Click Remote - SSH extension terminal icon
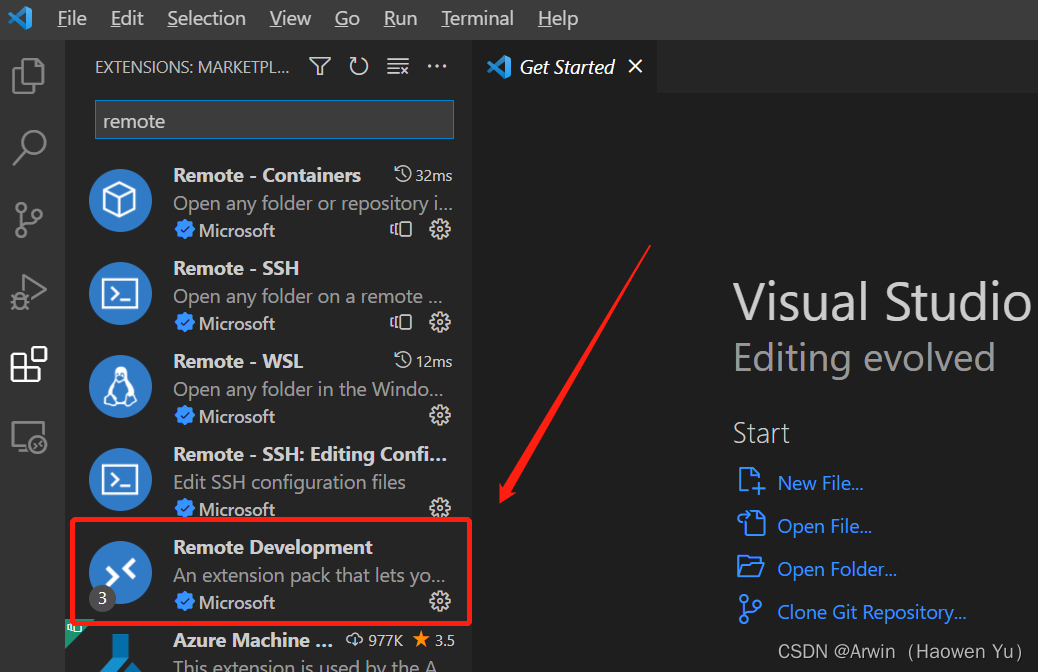Screen dimensions: 1038x672 (120, 293)
